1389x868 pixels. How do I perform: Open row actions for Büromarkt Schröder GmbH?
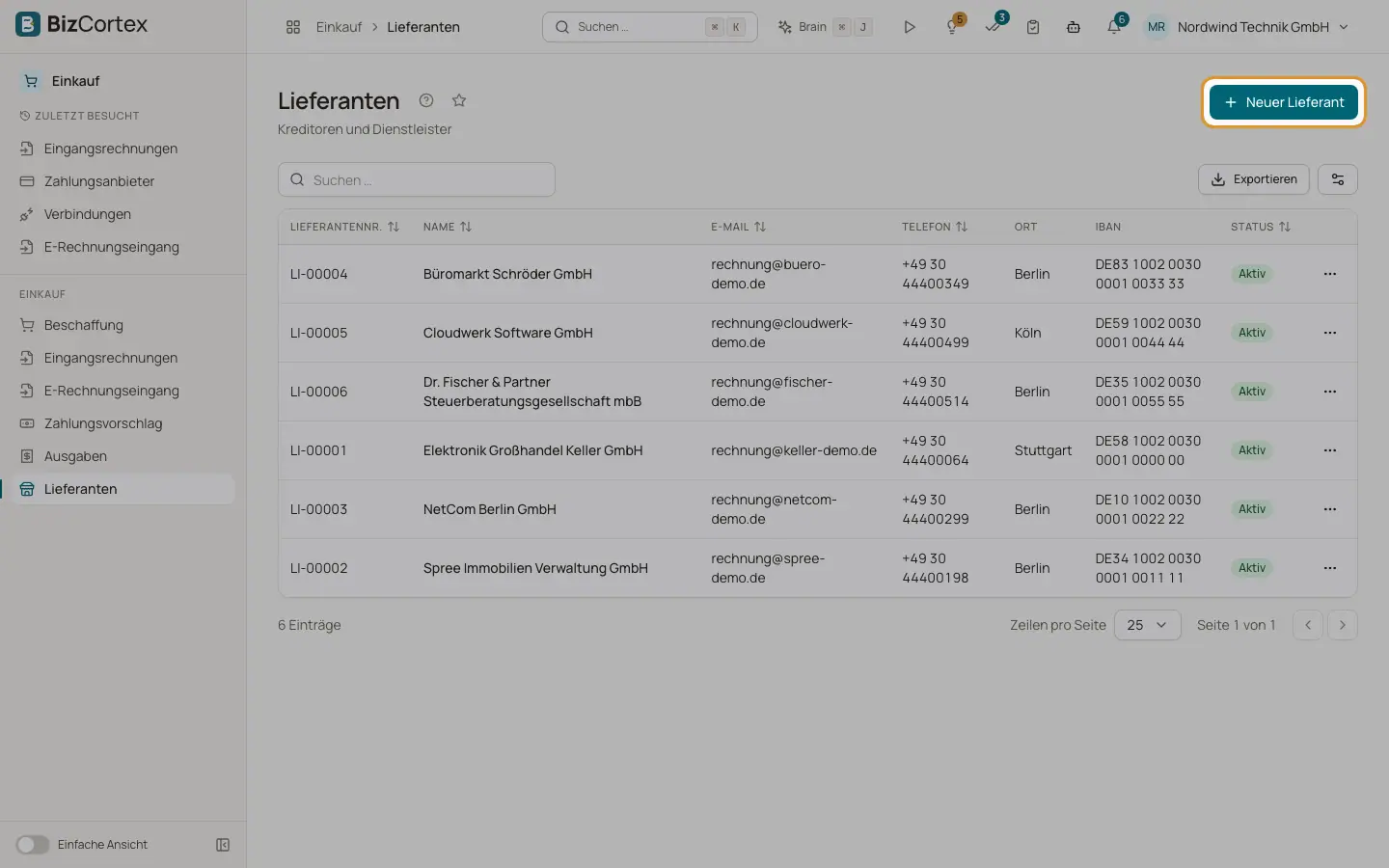tap(1330, 274)
